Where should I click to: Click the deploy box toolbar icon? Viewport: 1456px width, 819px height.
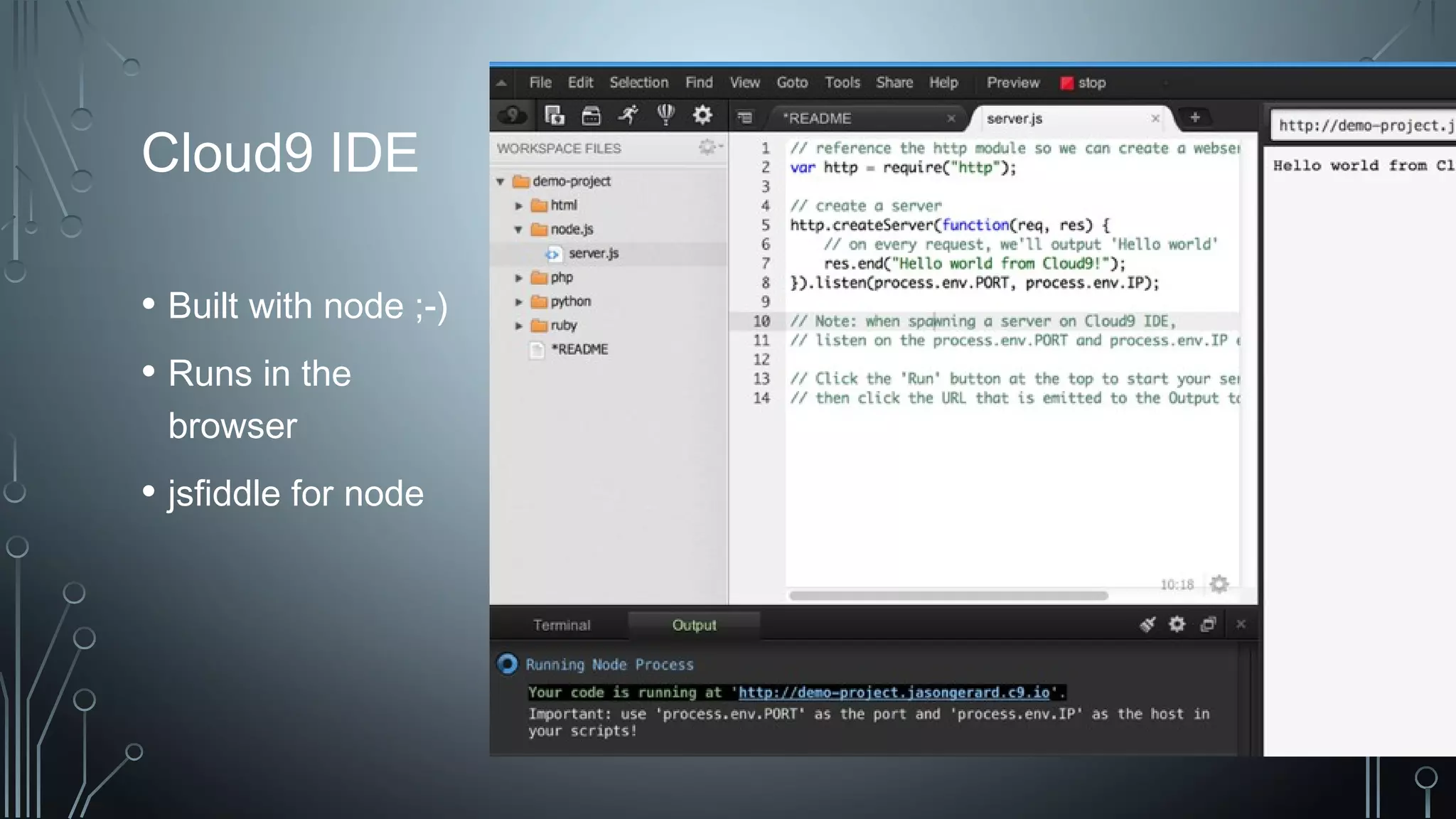[591, 115]
